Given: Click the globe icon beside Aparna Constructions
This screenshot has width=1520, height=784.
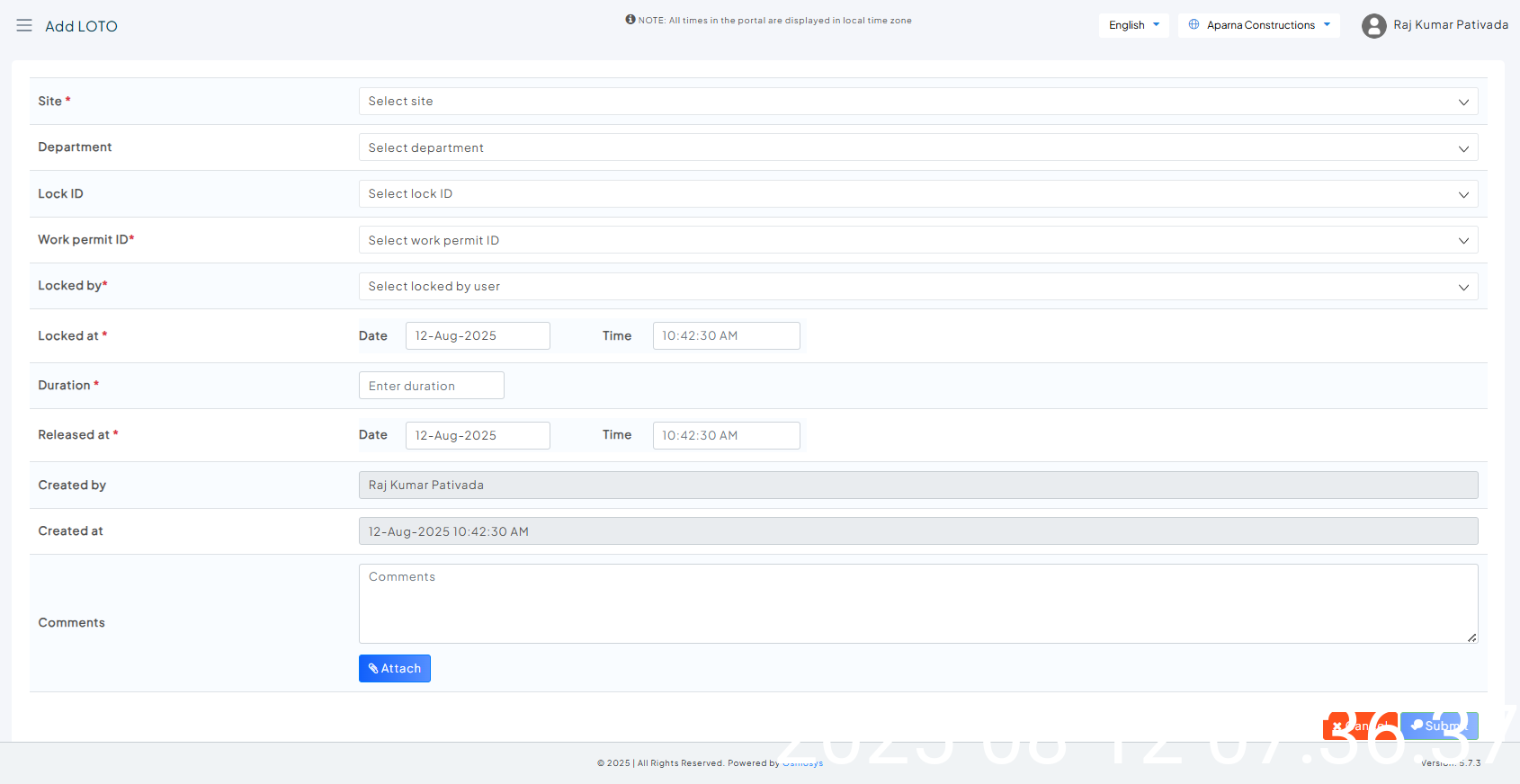Looking at the screenshot, I should coord(1194,25).
